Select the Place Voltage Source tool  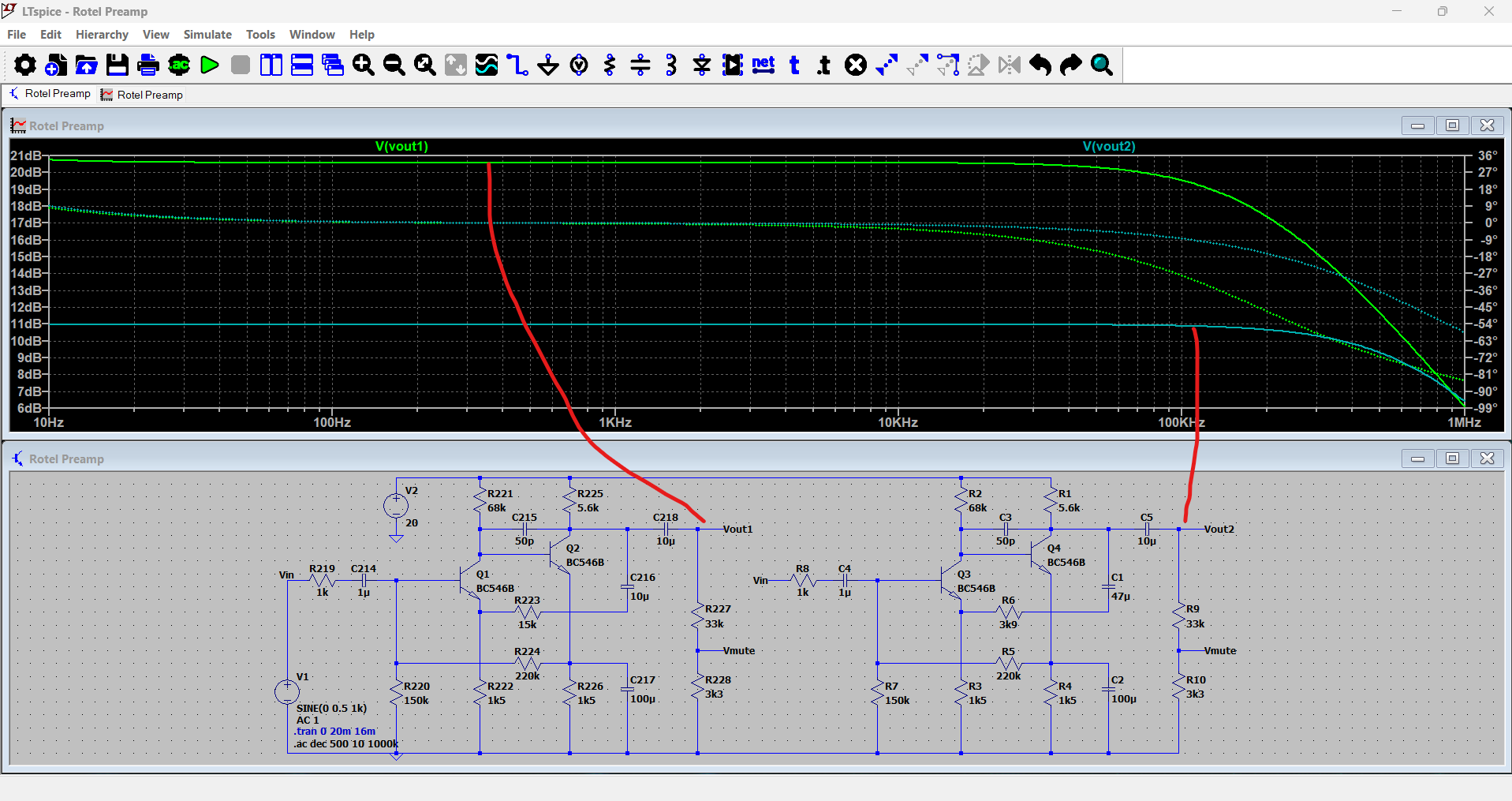pos(579,65)
